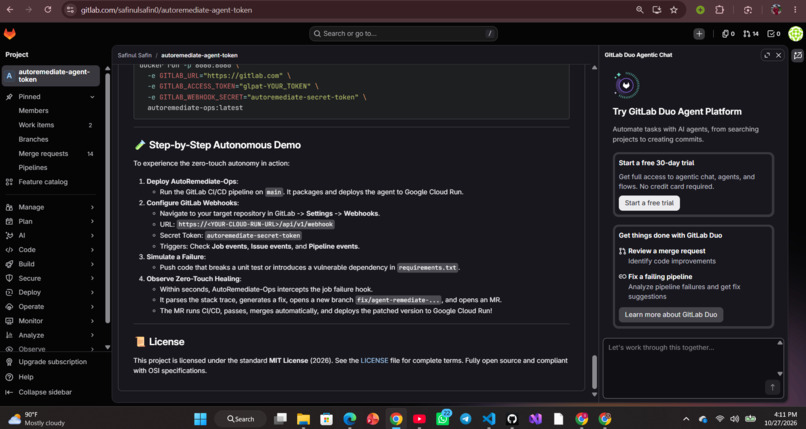Show hidden system tray icons chevron
Image resolution: width=806 pixels, height=429 pixels.
tap(686, 419)
